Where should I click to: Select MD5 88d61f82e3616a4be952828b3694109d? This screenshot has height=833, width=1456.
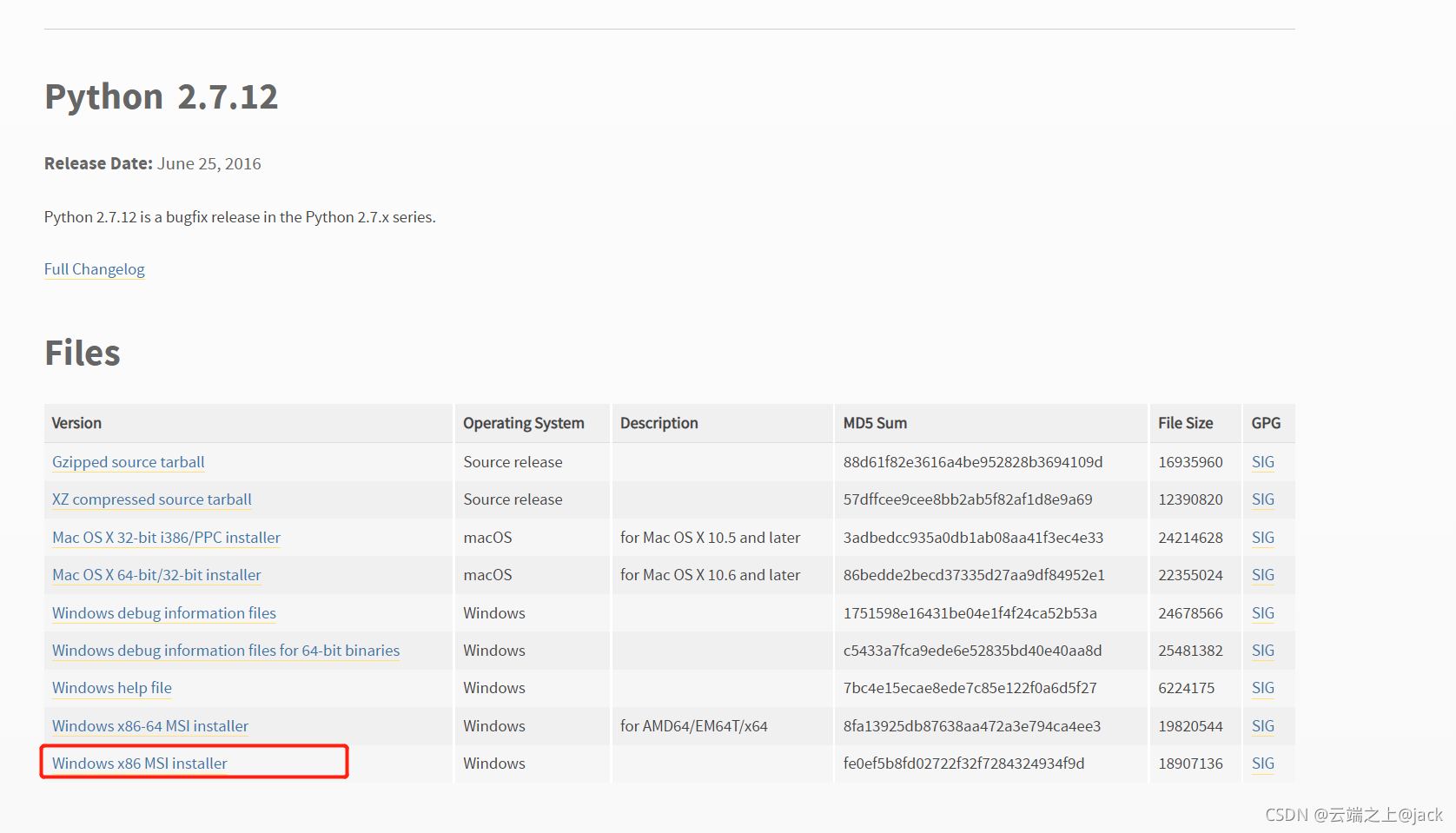point(973,462)
